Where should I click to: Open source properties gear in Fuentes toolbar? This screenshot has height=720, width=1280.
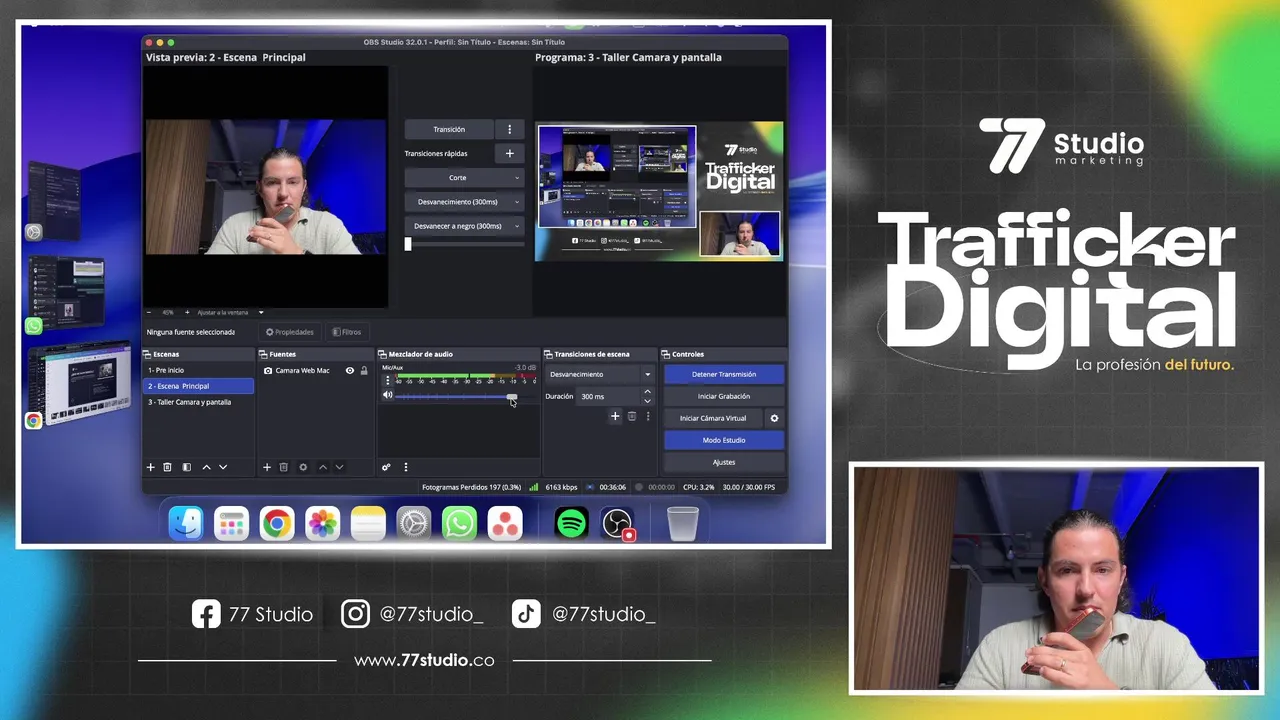pos(303,467)
